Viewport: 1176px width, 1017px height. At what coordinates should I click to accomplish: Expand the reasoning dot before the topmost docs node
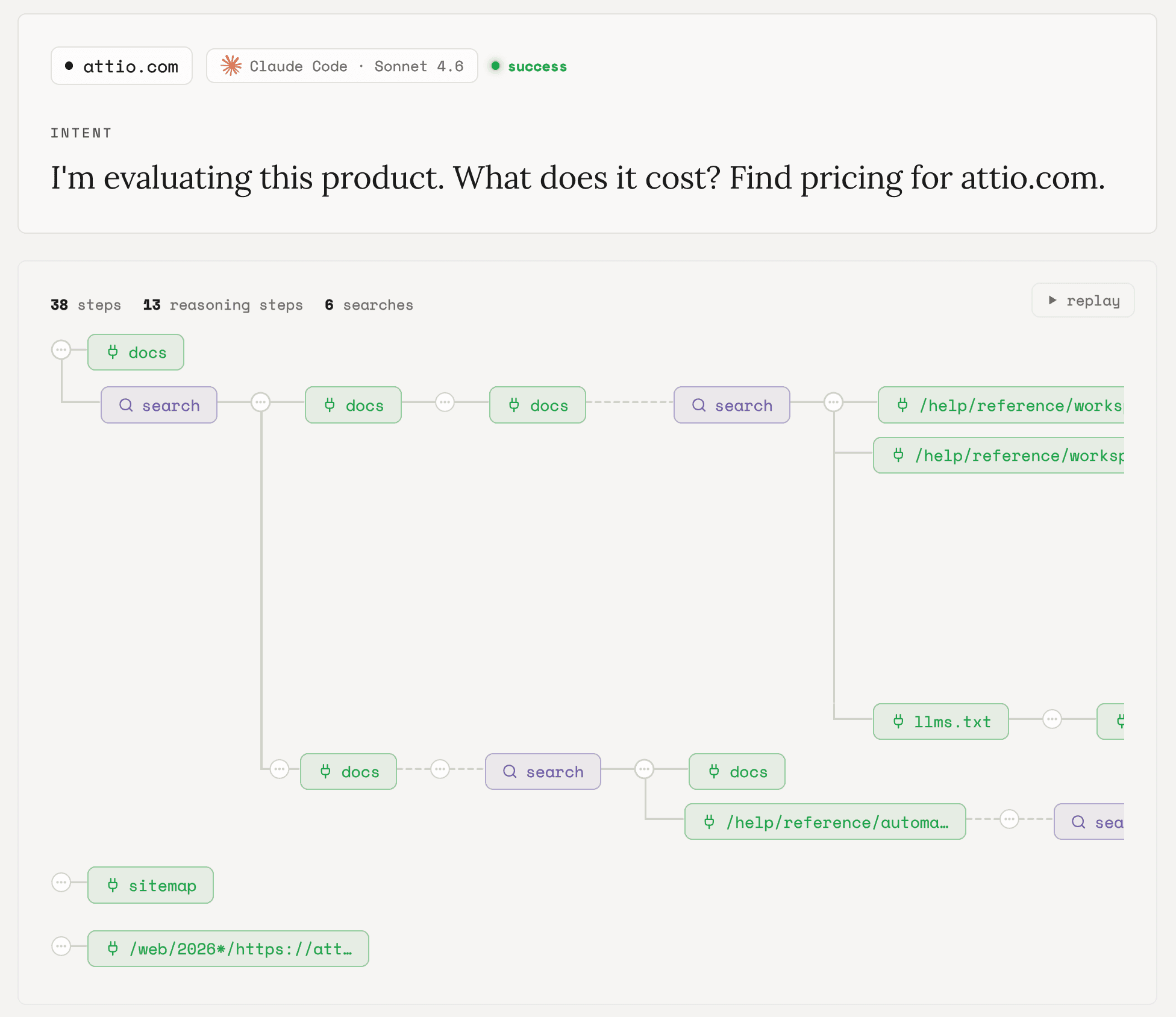pyautogui.click(x=61, y=349)
